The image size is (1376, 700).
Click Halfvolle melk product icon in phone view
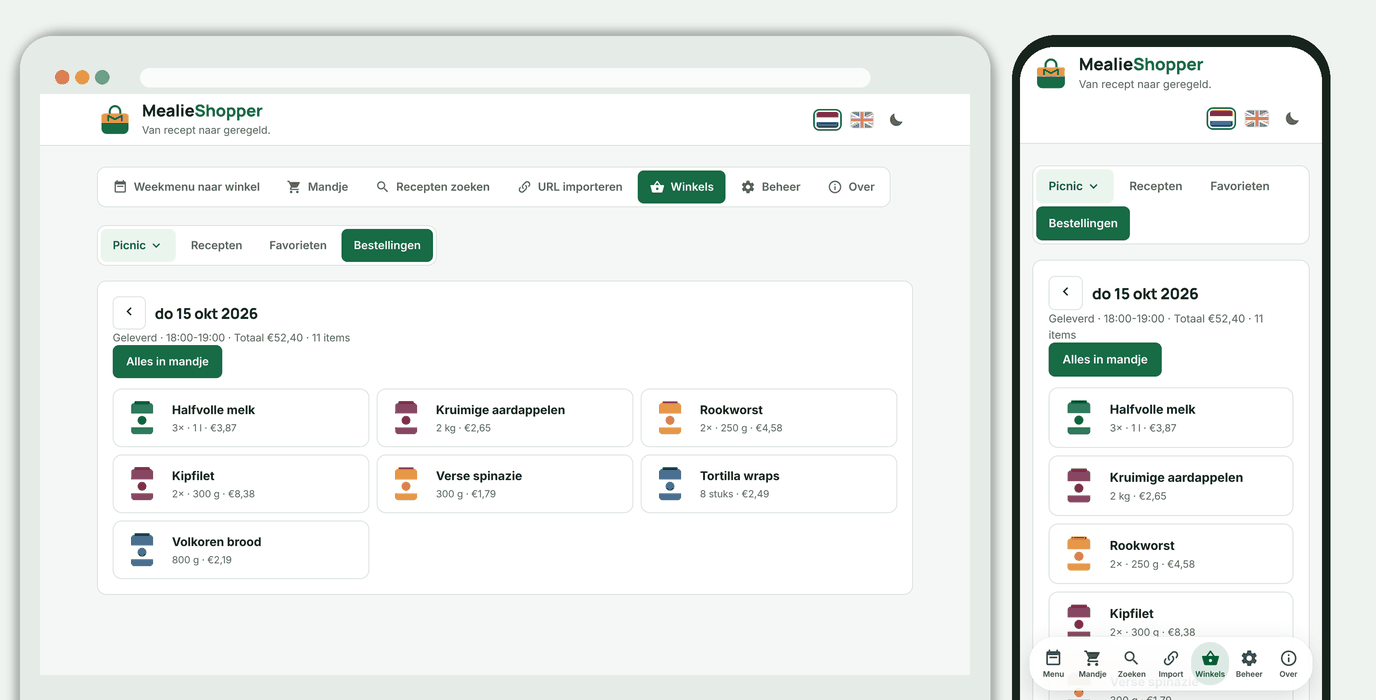point(1078,418)
